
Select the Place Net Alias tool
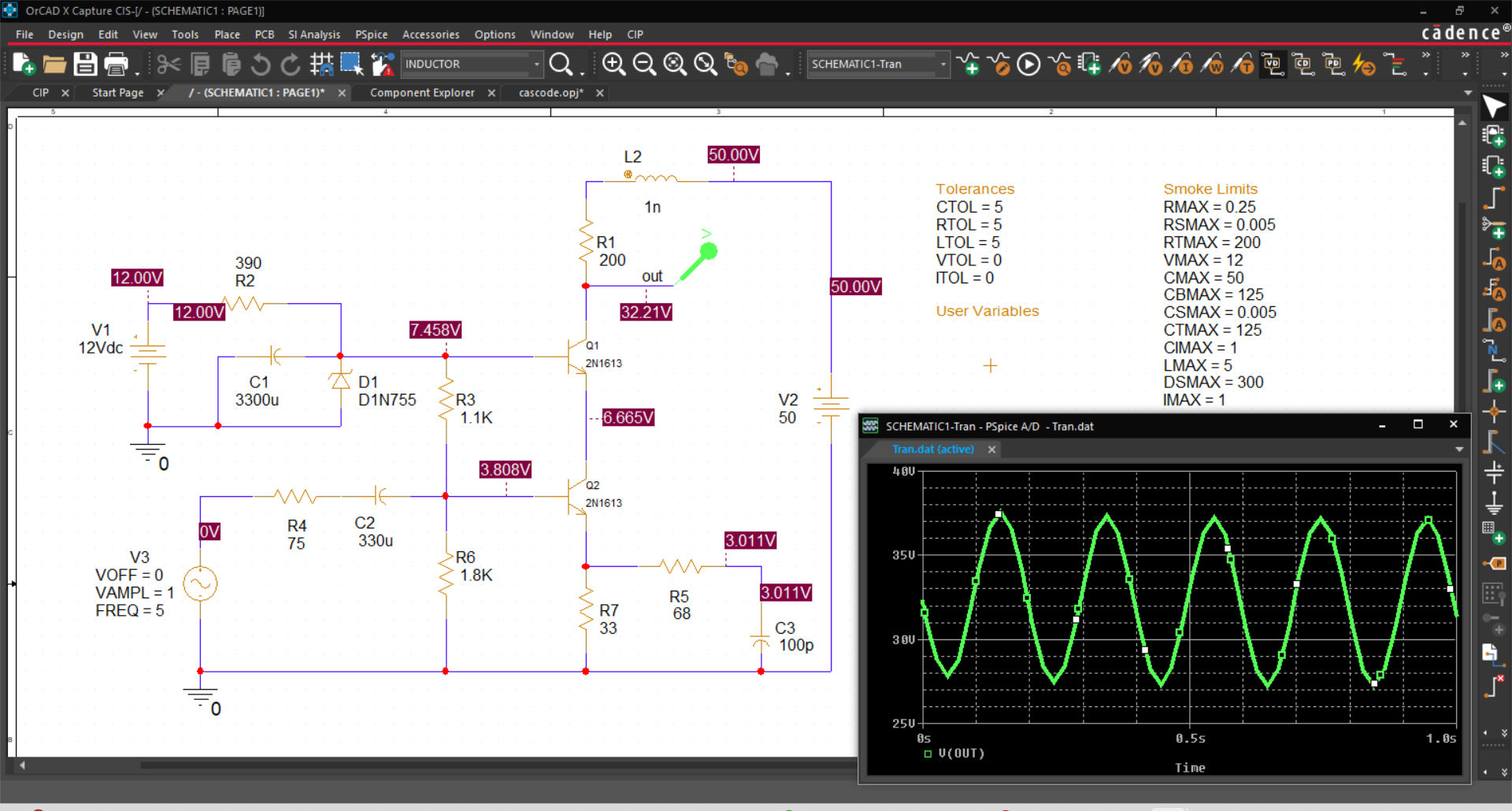[1495, 350]
